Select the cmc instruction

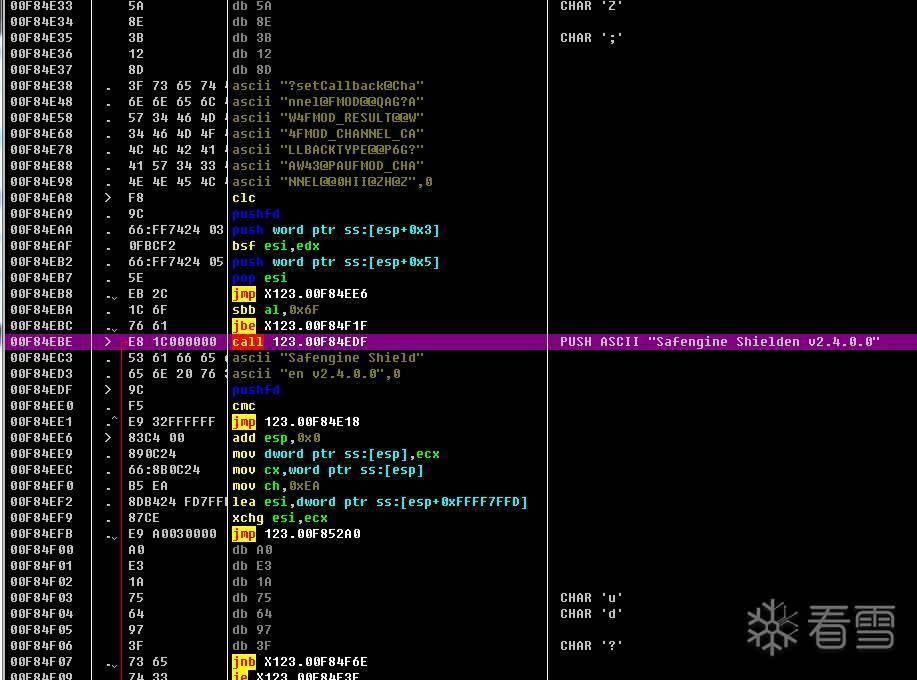click(244, 406)
